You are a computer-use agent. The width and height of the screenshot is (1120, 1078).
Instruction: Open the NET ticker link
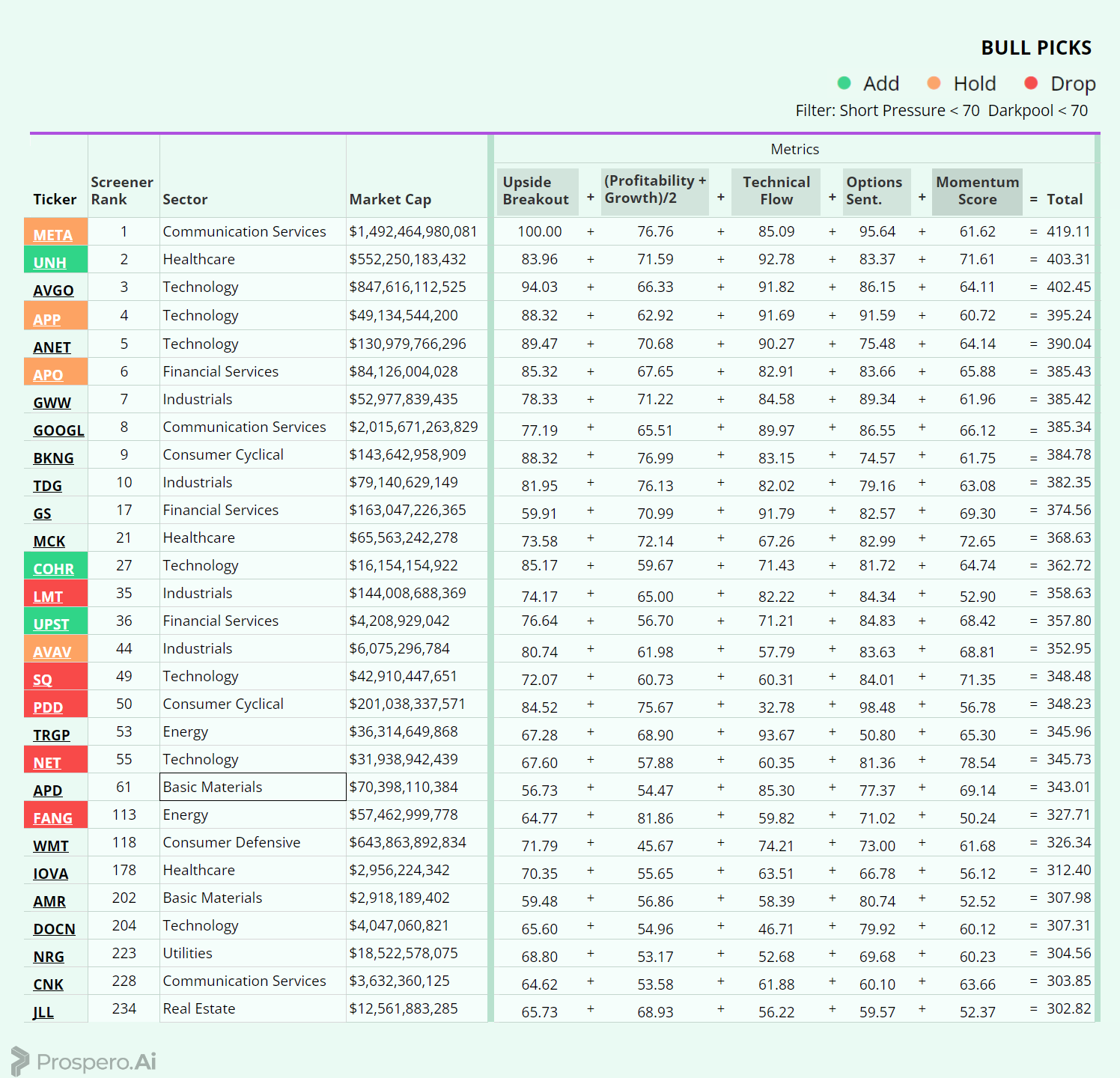46,763
